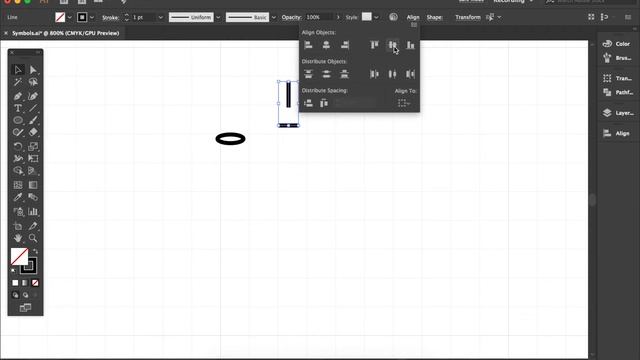Open the stroke weight dropdown

(x=160, y=18)
